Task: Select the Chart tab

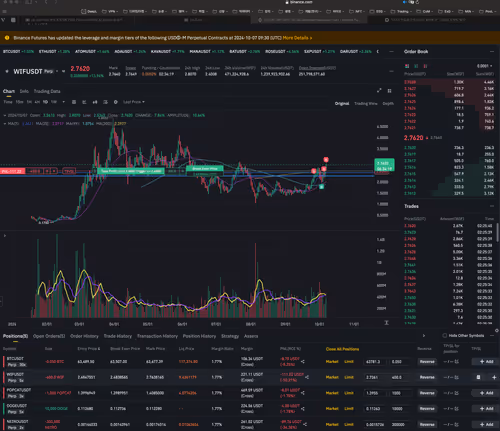Action: click(9, 91)
